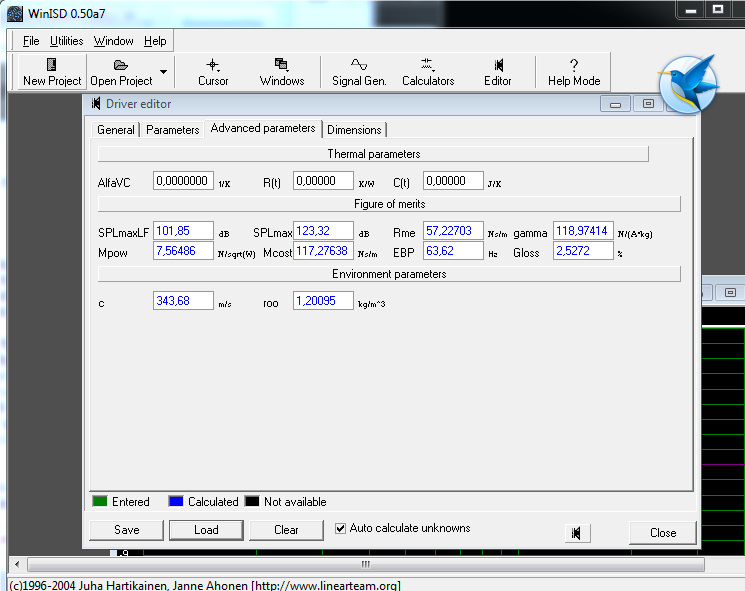
Task: Click the C(t) input field
Action: [x=453, y=181]
